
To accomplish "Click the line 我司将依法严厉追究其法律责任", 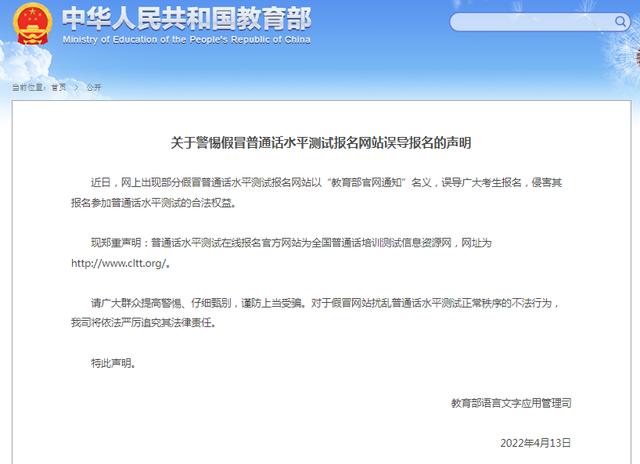I will point(143,323).
